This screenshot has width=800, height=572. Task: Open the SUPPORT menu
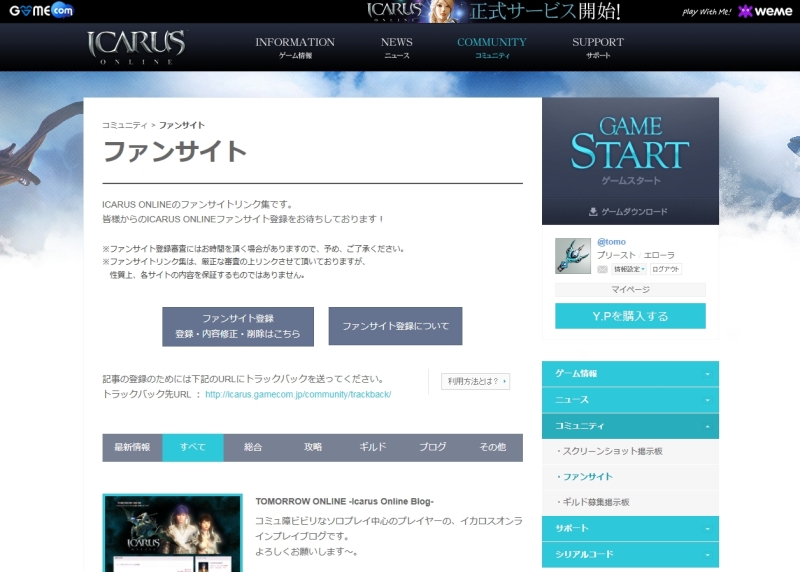point(598,47)
